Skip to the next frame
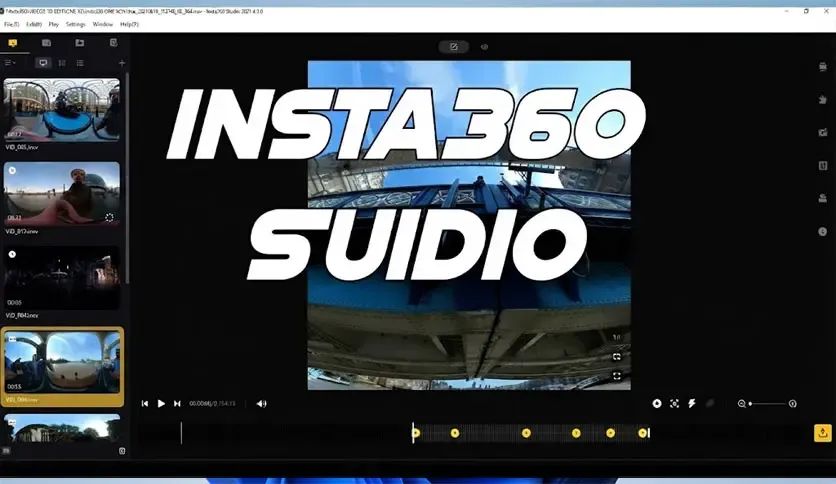836x484 pixels. coord(177,404)
